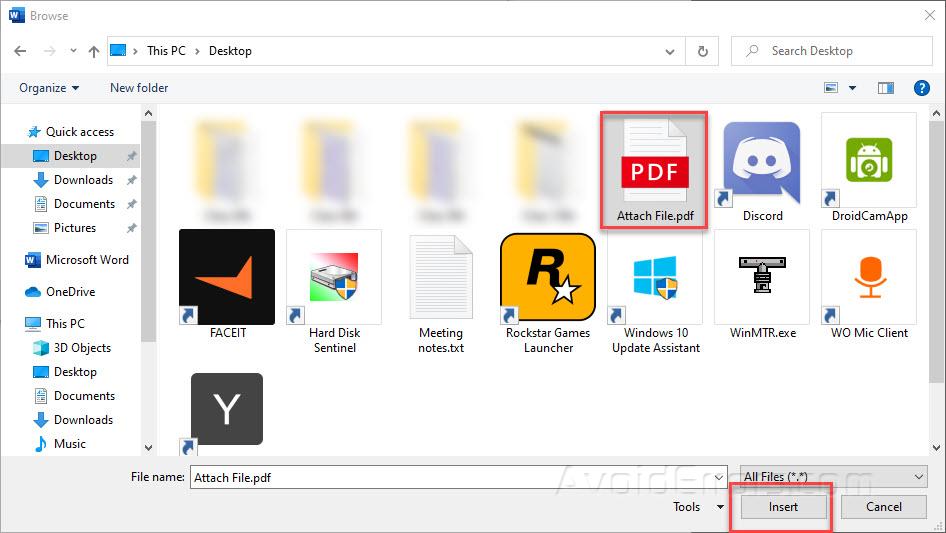Click the refresh button beside address bar
The height and width of the screenshot is (533, 946).
(x=703, y=51)
